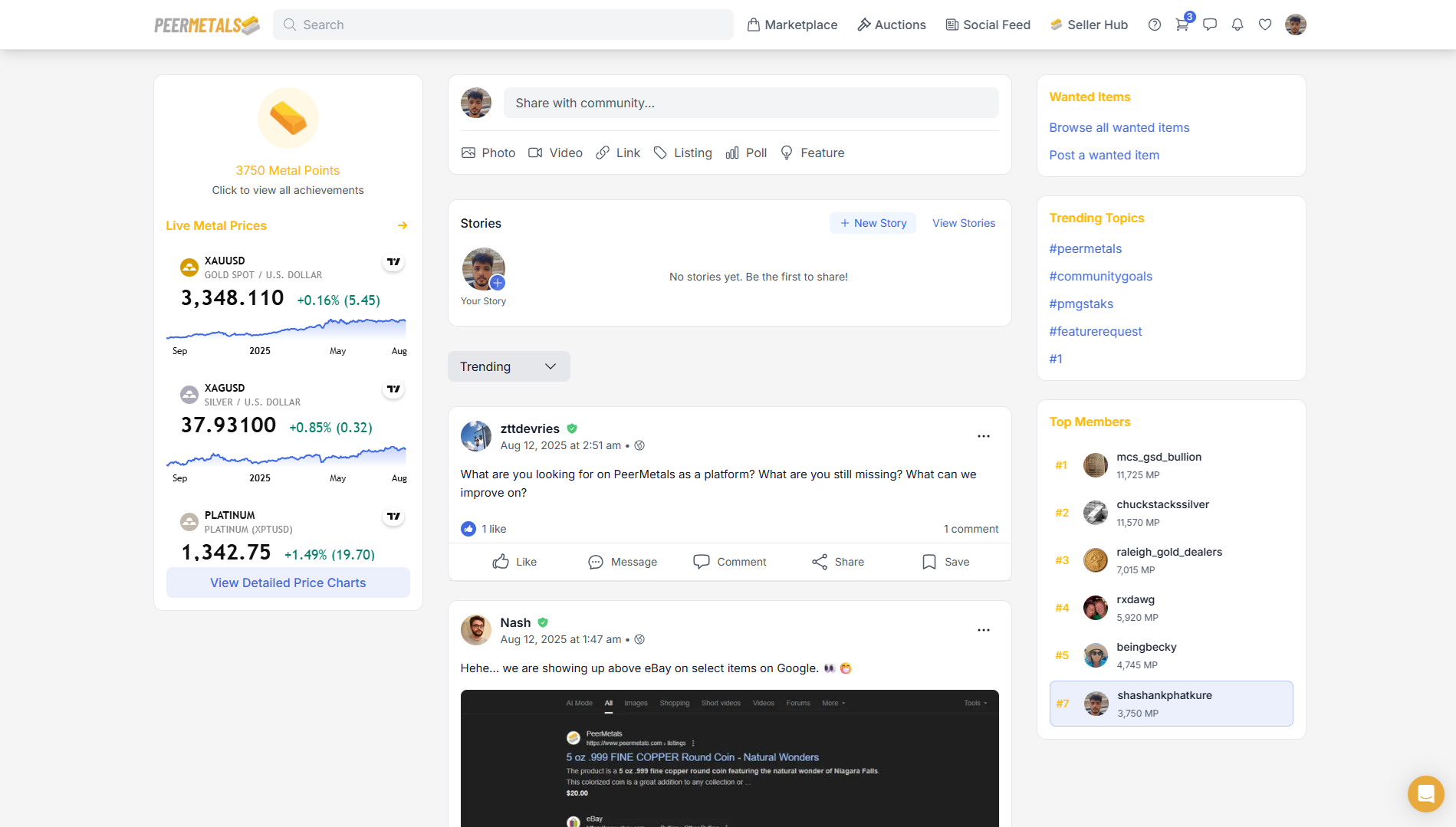Open top member mcs_gsd_bullion
Screen dimensions: 1456x827
click(x=1172, y=465)
